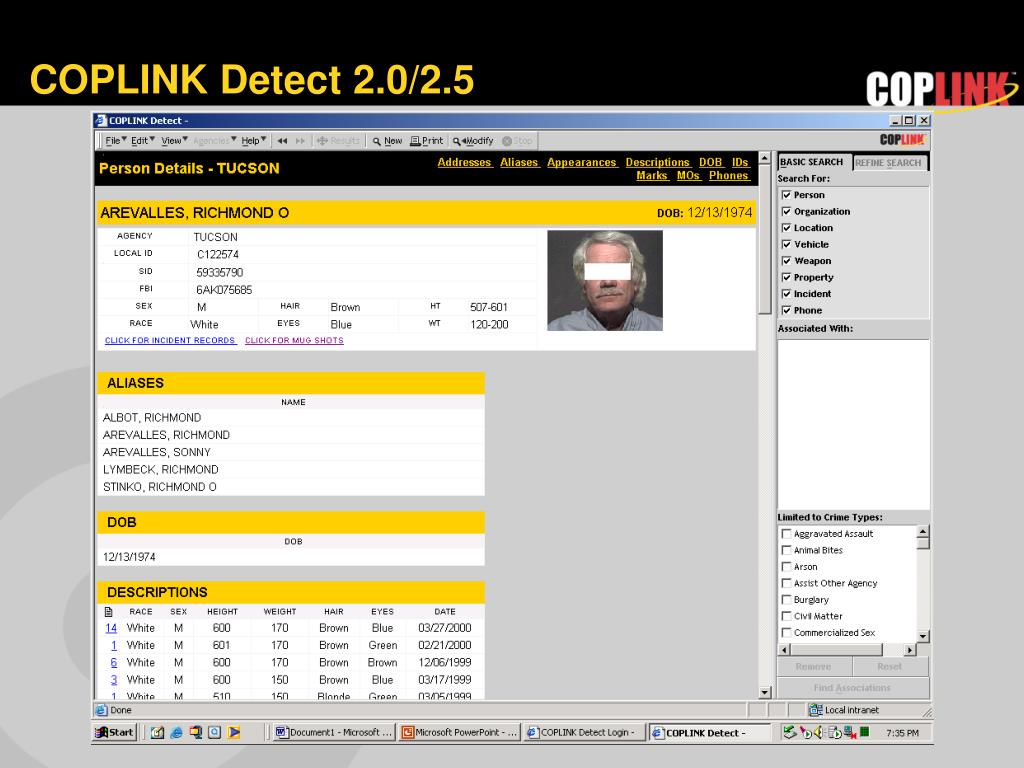
Task: Check the Commercialized Sex crime type
Action: tap(786, 632)
